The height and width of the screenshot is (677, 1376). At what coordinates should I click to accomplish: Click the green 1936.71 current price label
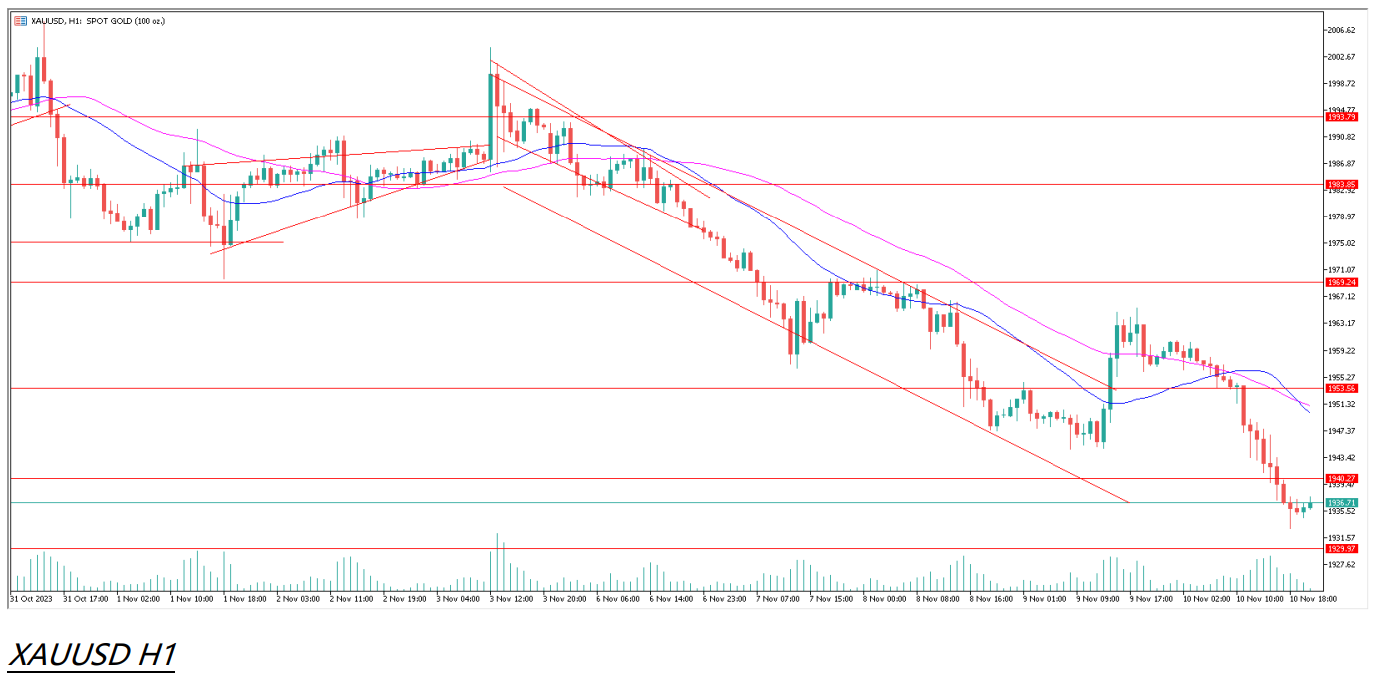1340,503
